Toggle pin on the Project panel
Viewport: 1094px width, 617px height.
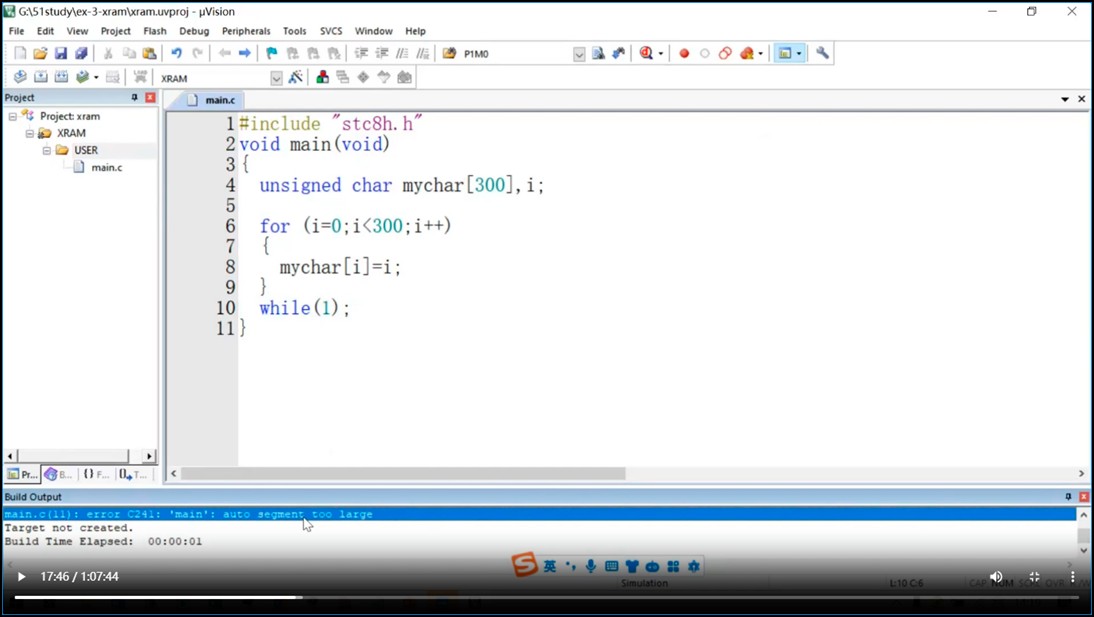click(x=134, y=98)
